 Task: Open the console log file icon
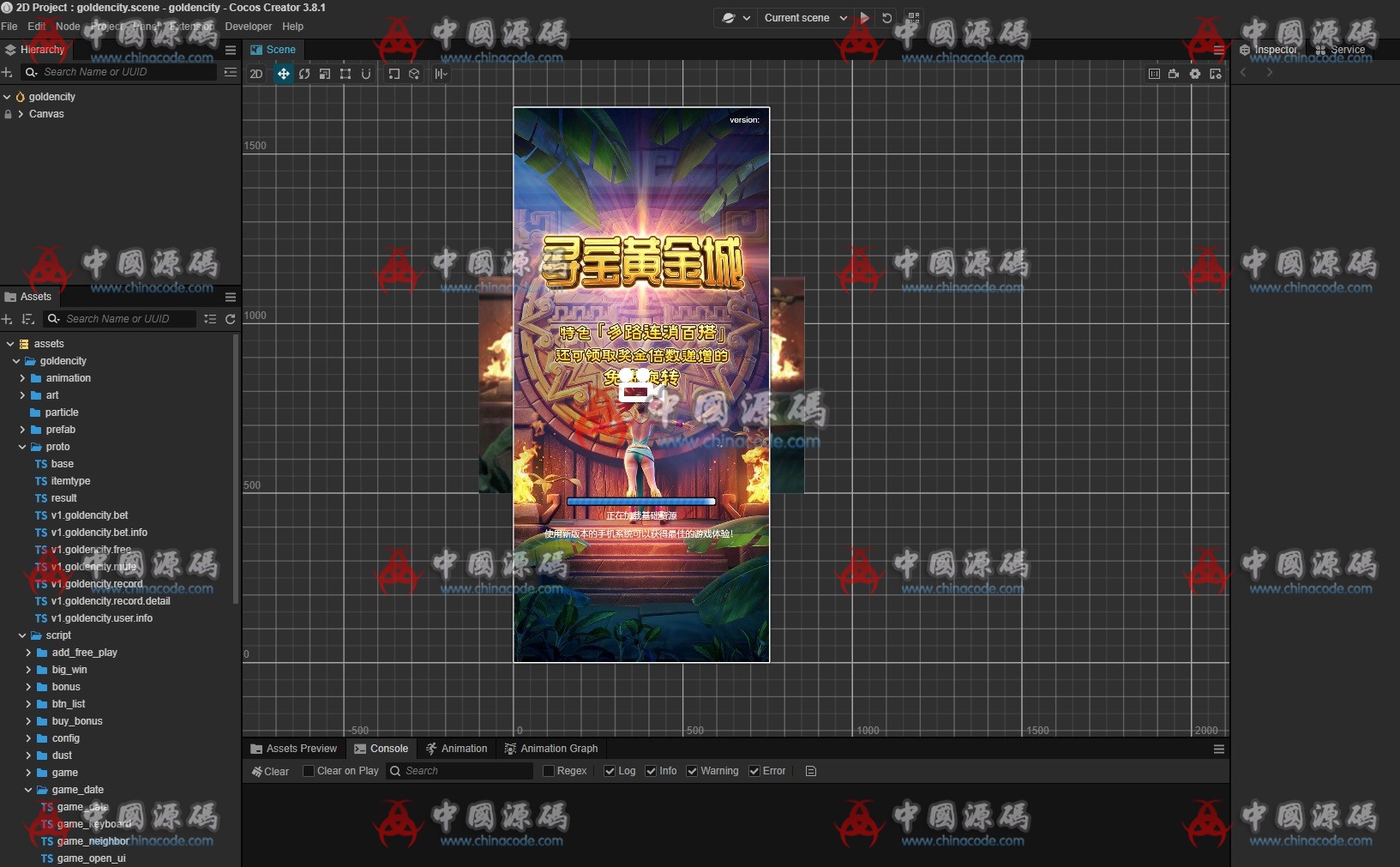[811, 771]
